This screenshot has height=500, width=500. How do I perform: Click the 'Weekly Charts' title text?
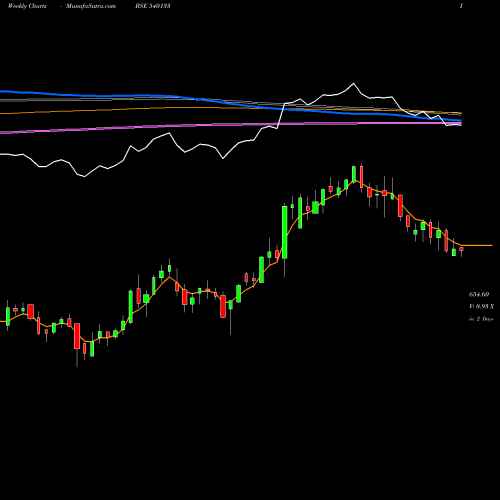click(27, 6)
